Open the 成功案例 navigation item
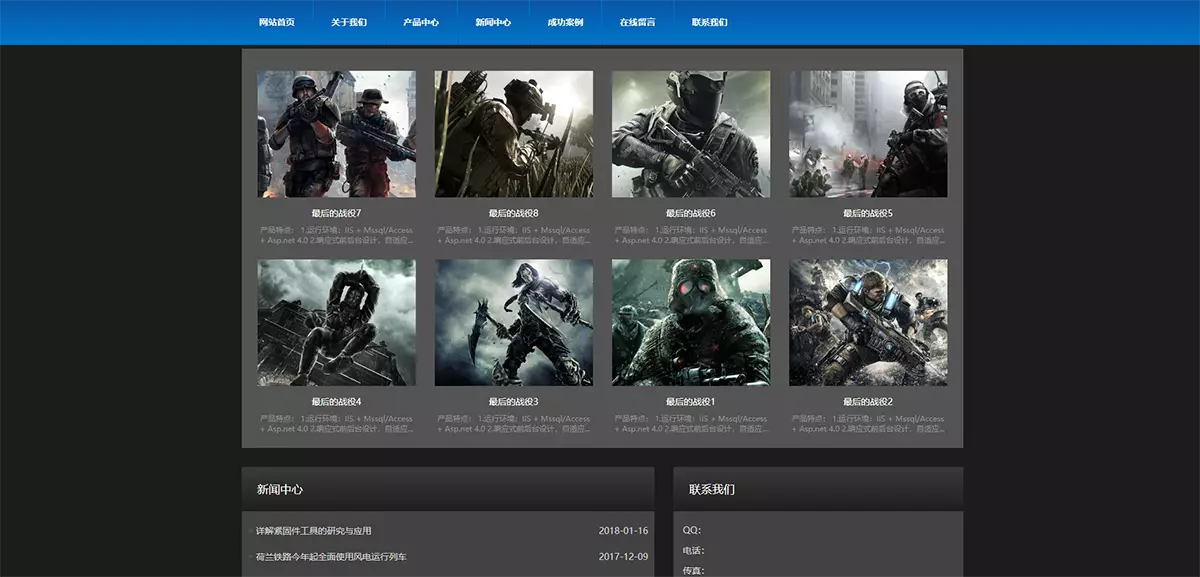The image size is (1200, 577). 565,22
